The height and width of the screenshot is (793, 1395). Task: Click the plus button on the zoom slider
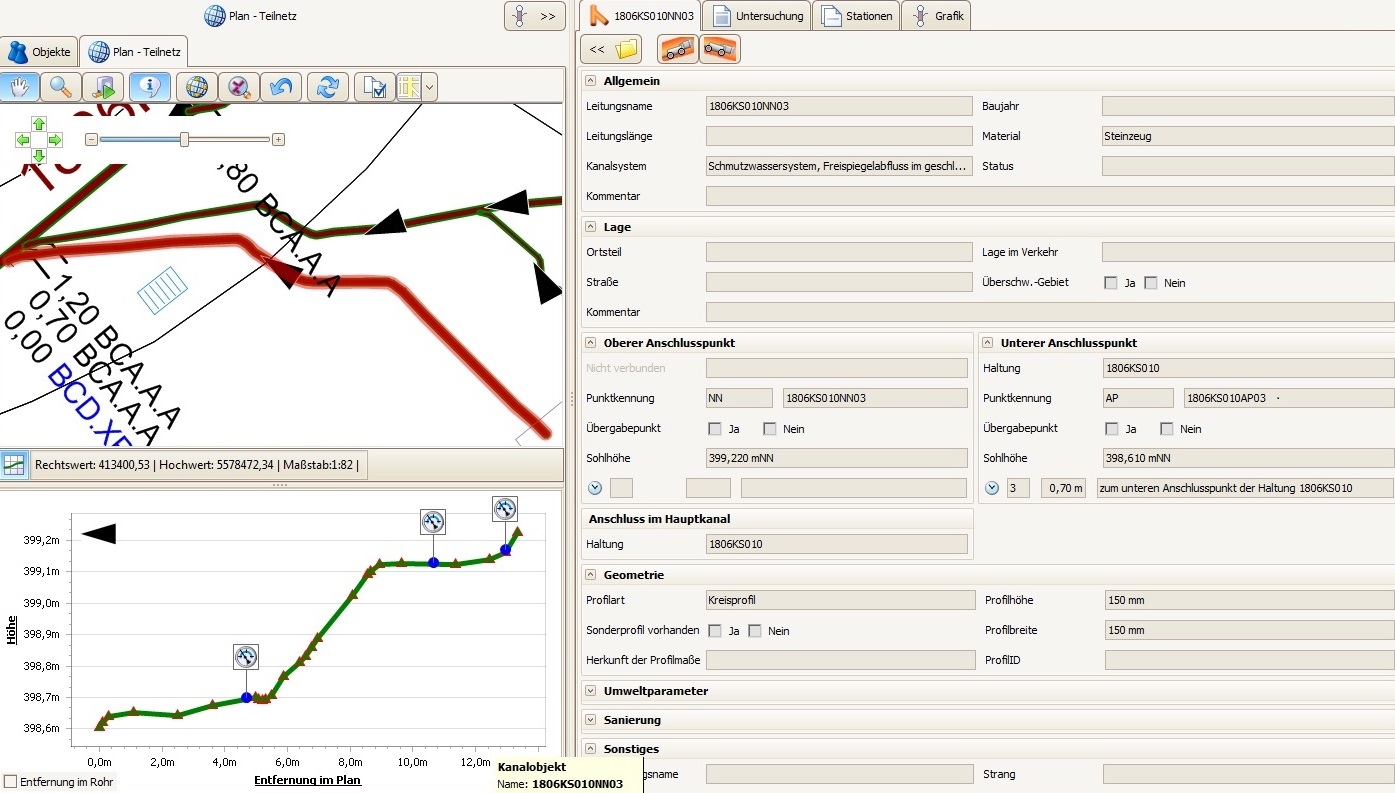pos(279,140)
